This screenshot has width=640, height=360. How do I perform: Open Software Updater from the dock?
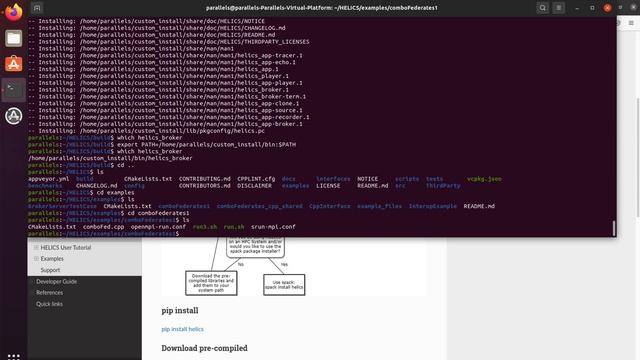pyautogui.click(x=13, y=116)
